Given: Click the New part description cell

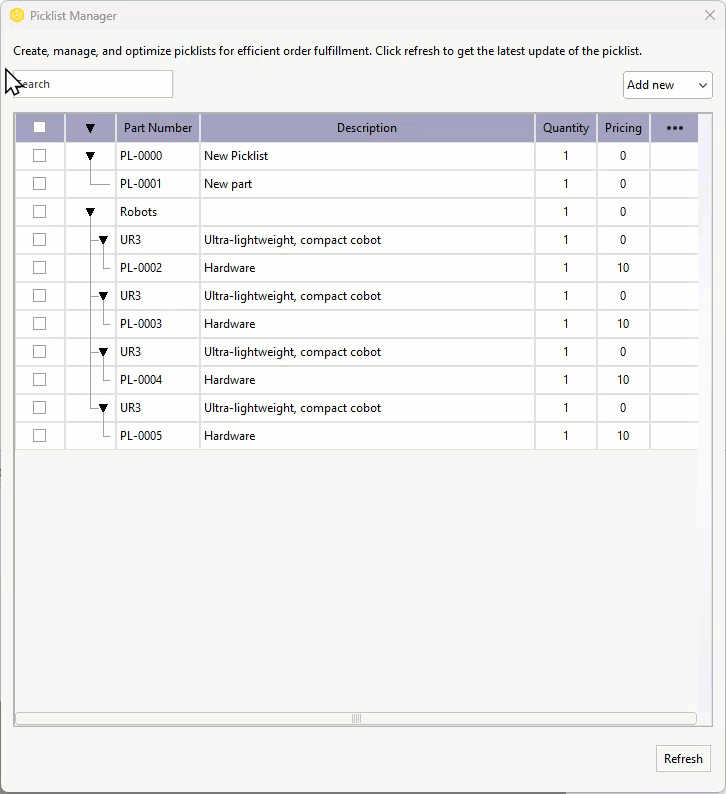Looking at the screenshot, I should click(x=367, y=183).
